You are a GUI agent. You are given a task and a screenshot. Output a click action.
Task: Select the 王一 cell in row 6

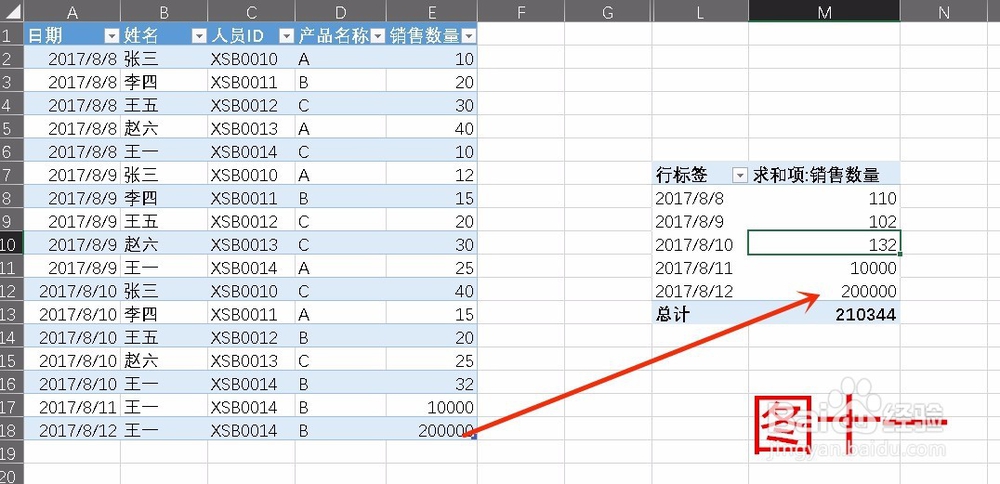point(164,152)
